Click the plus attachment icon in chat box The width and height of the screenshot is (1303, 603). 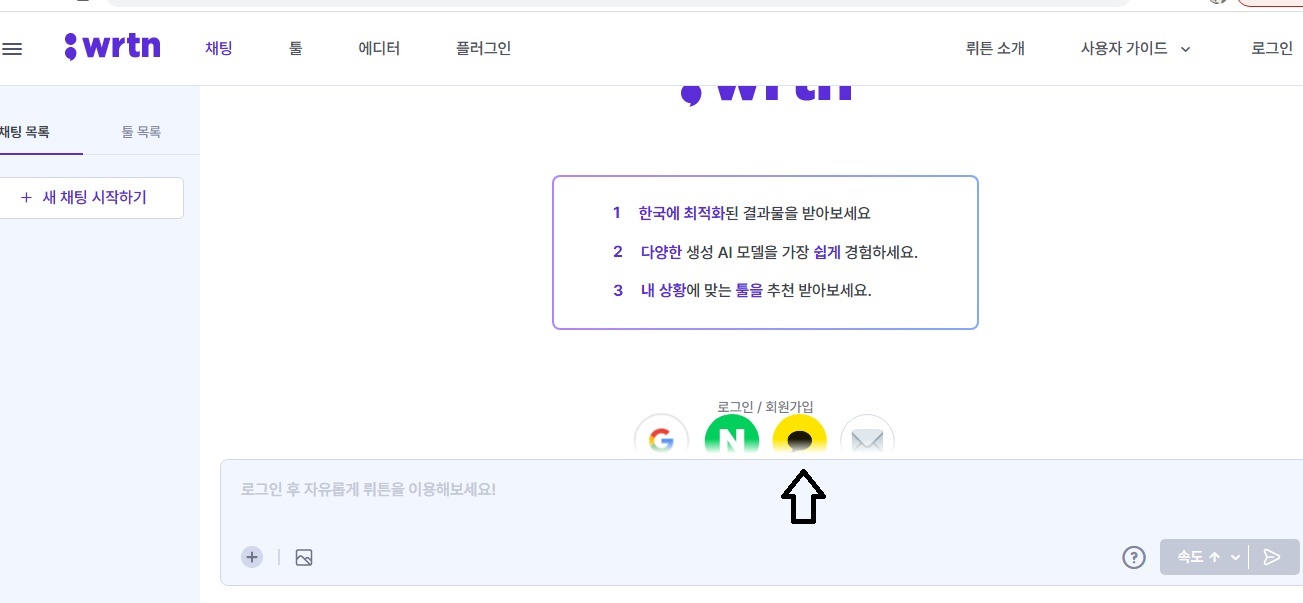[x=252, y=557]
